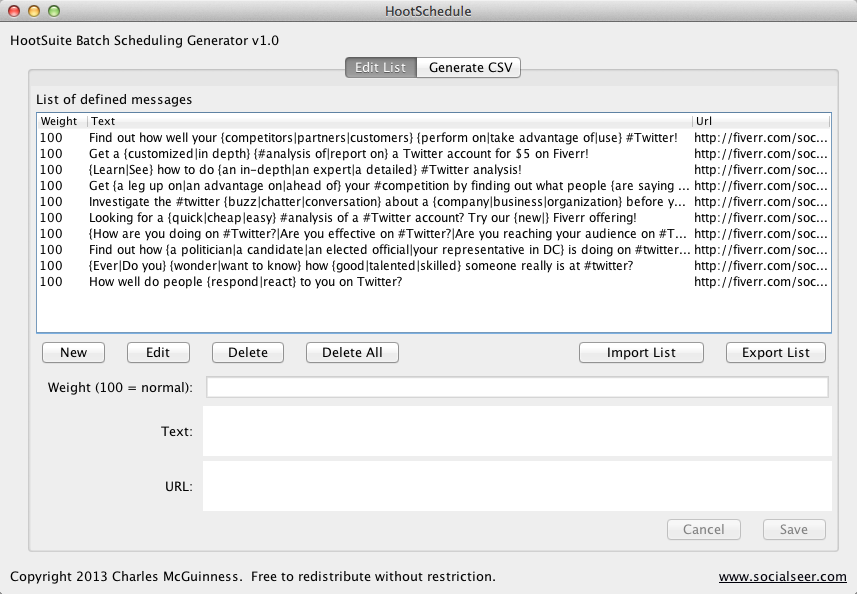The height and width of the screenshot is (594, 857).
Task: Click URL cell of 'How well do people' row
Action: click(x=761, y=282)
